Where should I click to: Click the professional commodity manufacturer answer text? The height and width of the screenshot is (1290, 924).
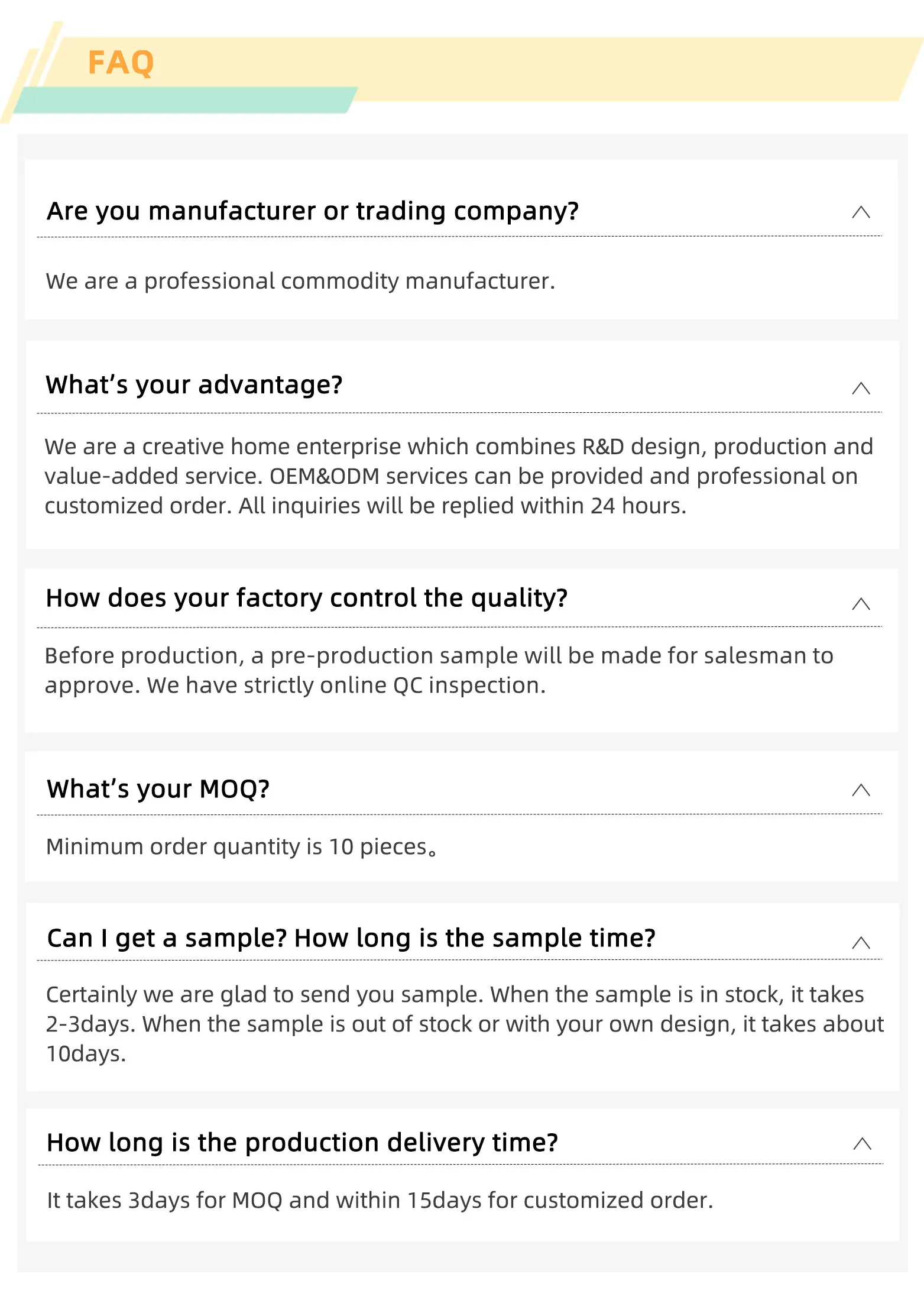point(300,282)
